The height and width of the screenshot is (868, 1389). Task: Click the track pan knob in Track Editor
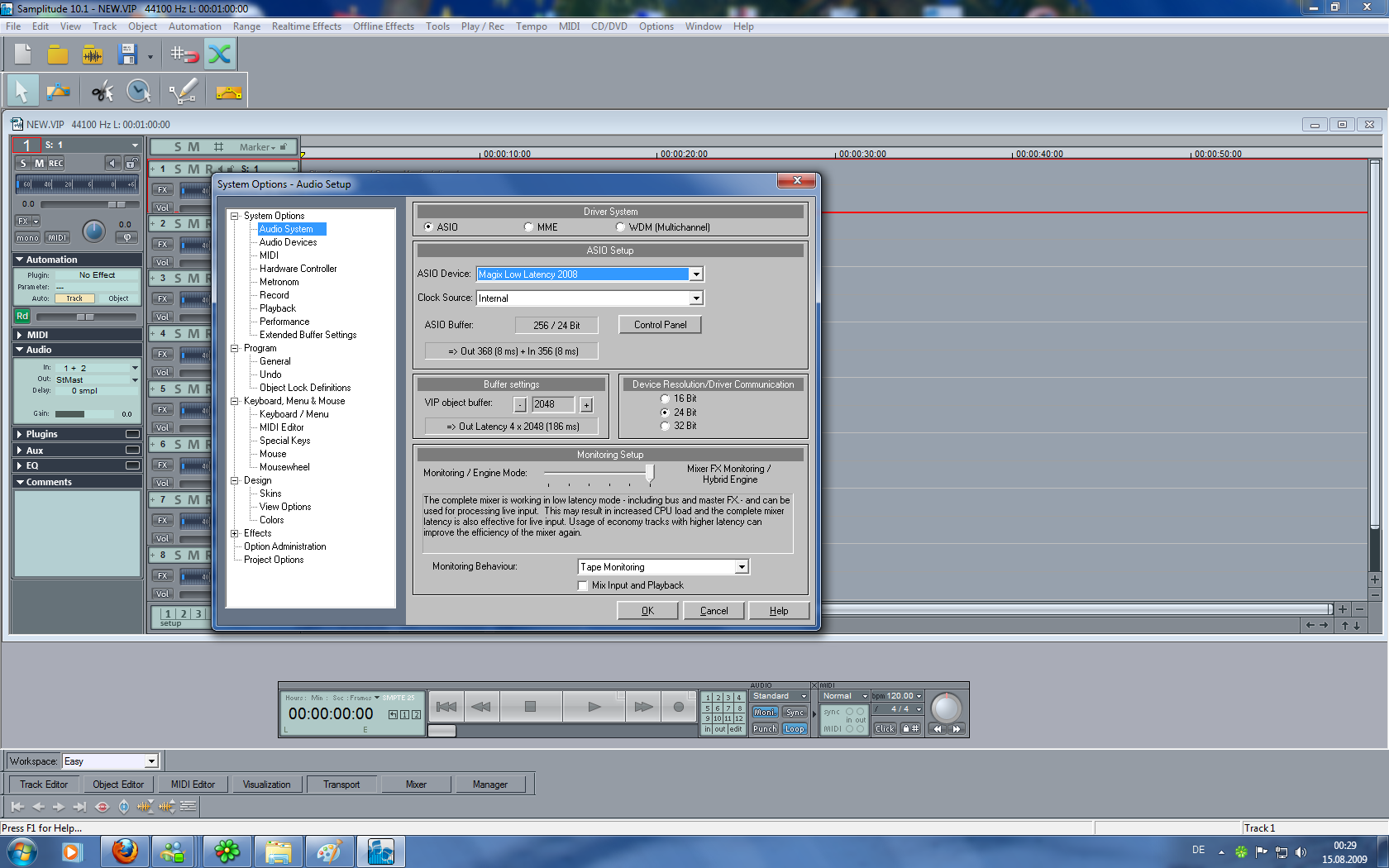(94, 231)
